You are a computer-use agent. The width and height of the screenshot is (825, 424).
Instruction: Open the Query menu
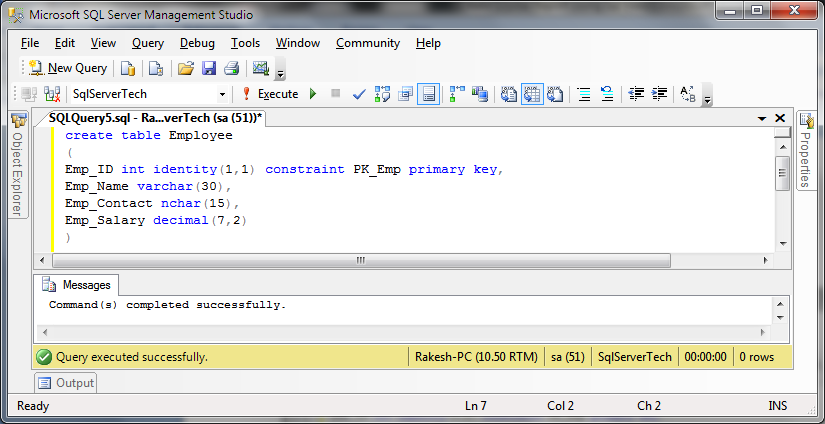148,43
